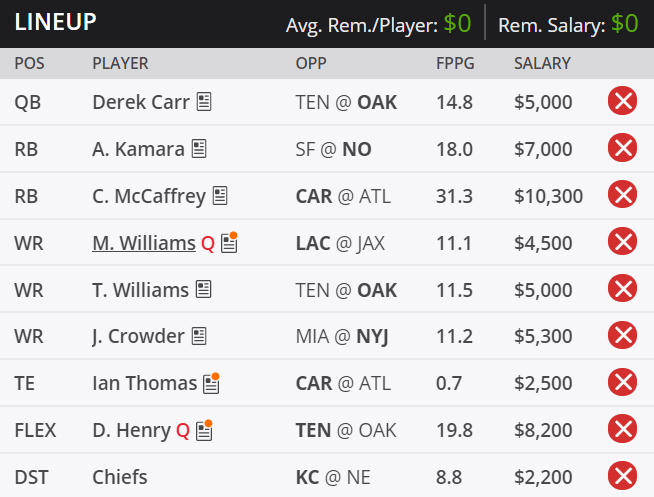
Task: Remove D. Henry from the FLEX spot
Action: tap(622, 429)
